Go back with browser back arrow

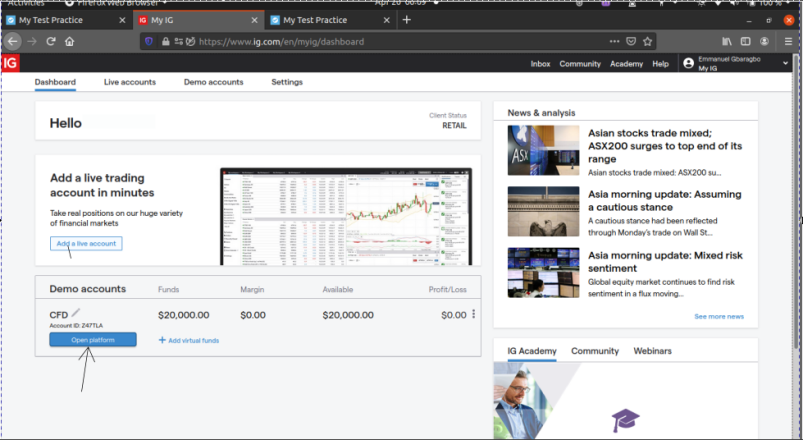click(13, 42)
